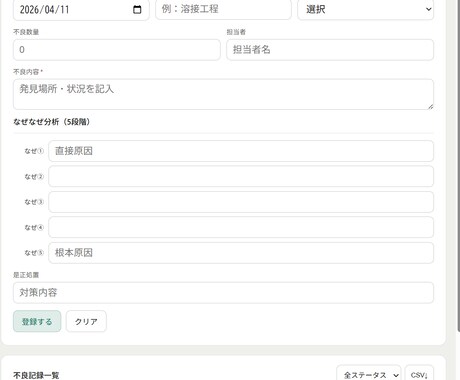Screen dimensions: 460x380
Task: Click the 担当者名 input field
Action: pos(330,50)
